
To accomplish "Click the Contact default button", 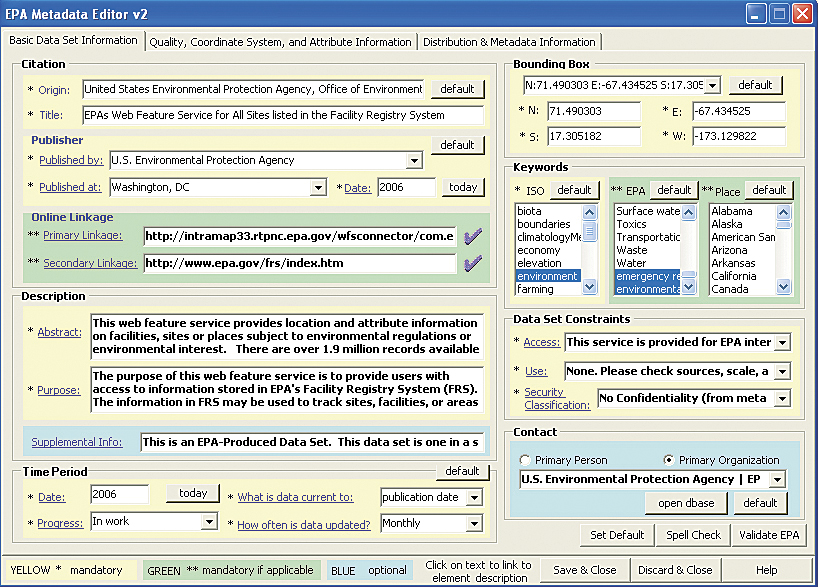I will [x=760, y=503].
